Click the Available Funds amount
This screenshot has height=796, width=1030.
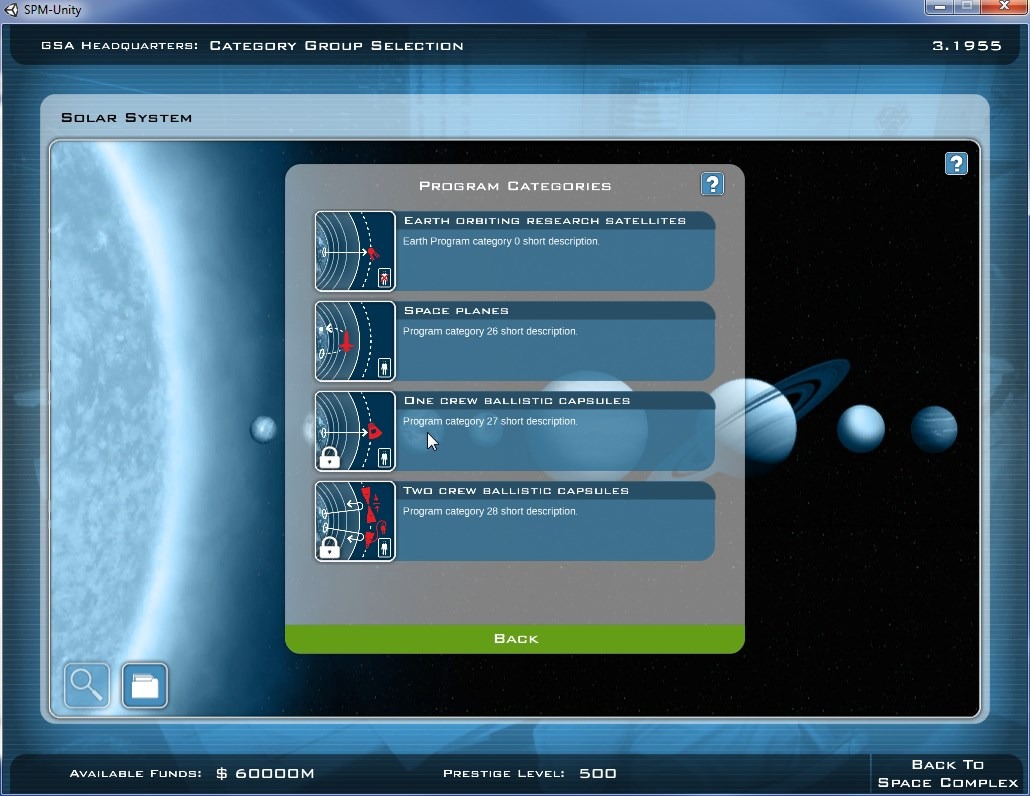click(x=265, y=774)
